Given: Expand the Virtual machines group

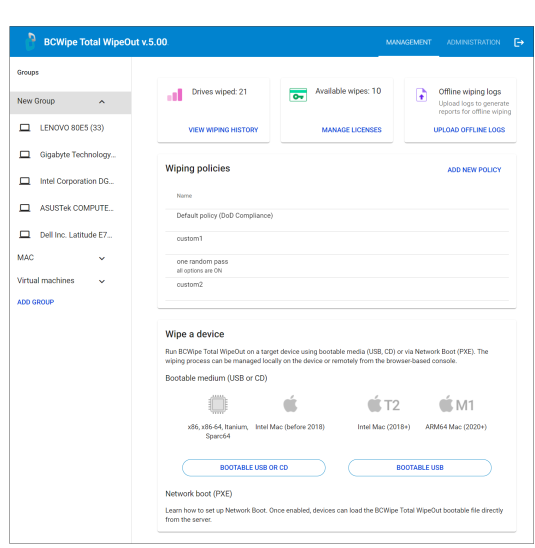Looking at the screenshot, I should click(x=102, y=281).
